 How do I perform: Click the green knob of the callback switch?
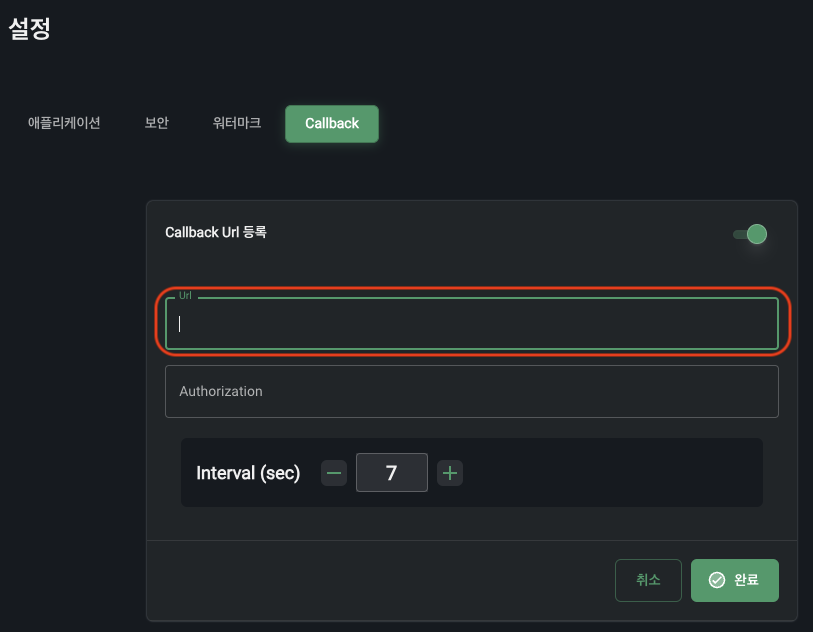(x=757, y=234)
